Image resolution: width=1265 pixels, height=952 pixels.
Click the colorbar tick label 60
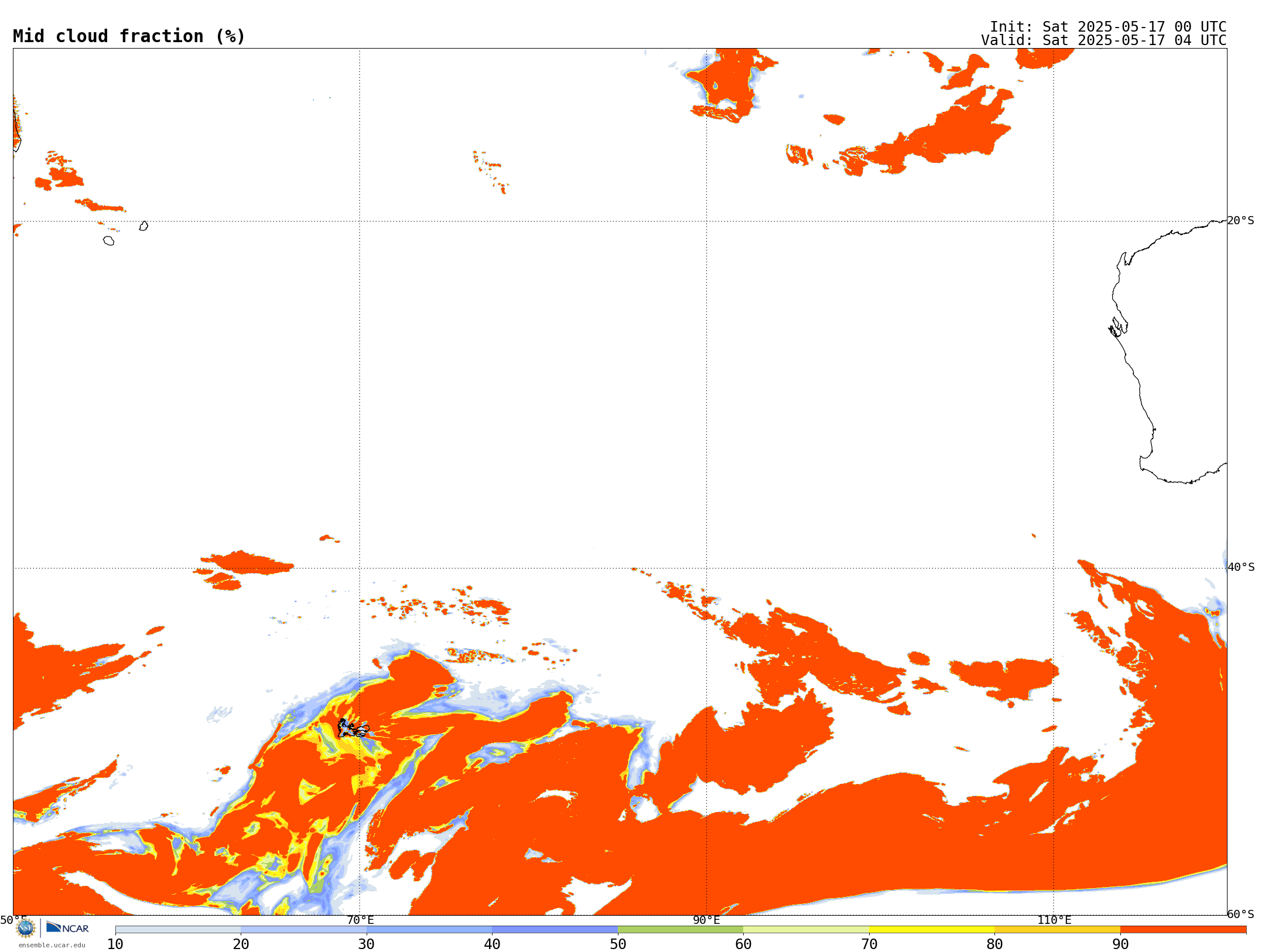click(x=743, y=944)
